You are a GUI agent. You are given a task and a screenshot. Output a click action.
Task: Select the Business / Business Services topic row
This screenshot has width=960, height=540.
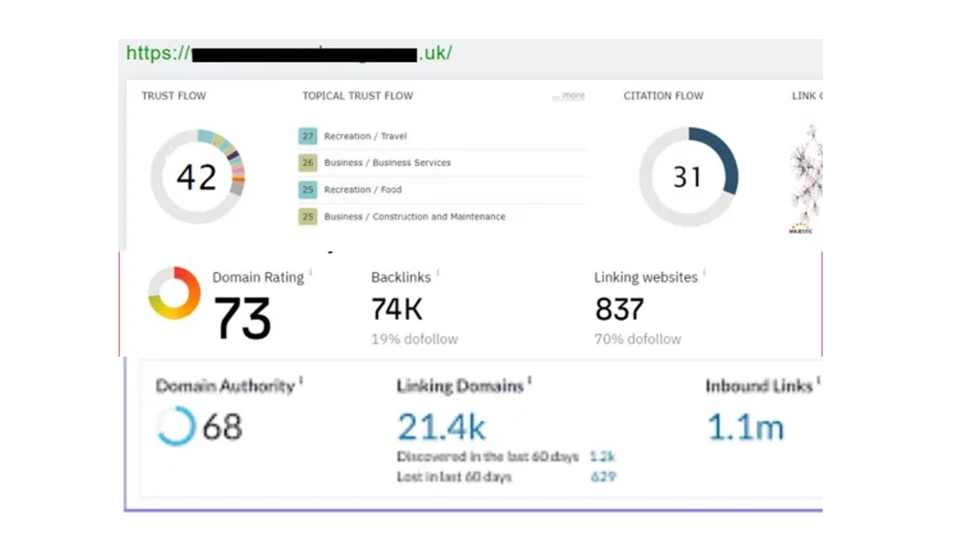tap(442, 163)
